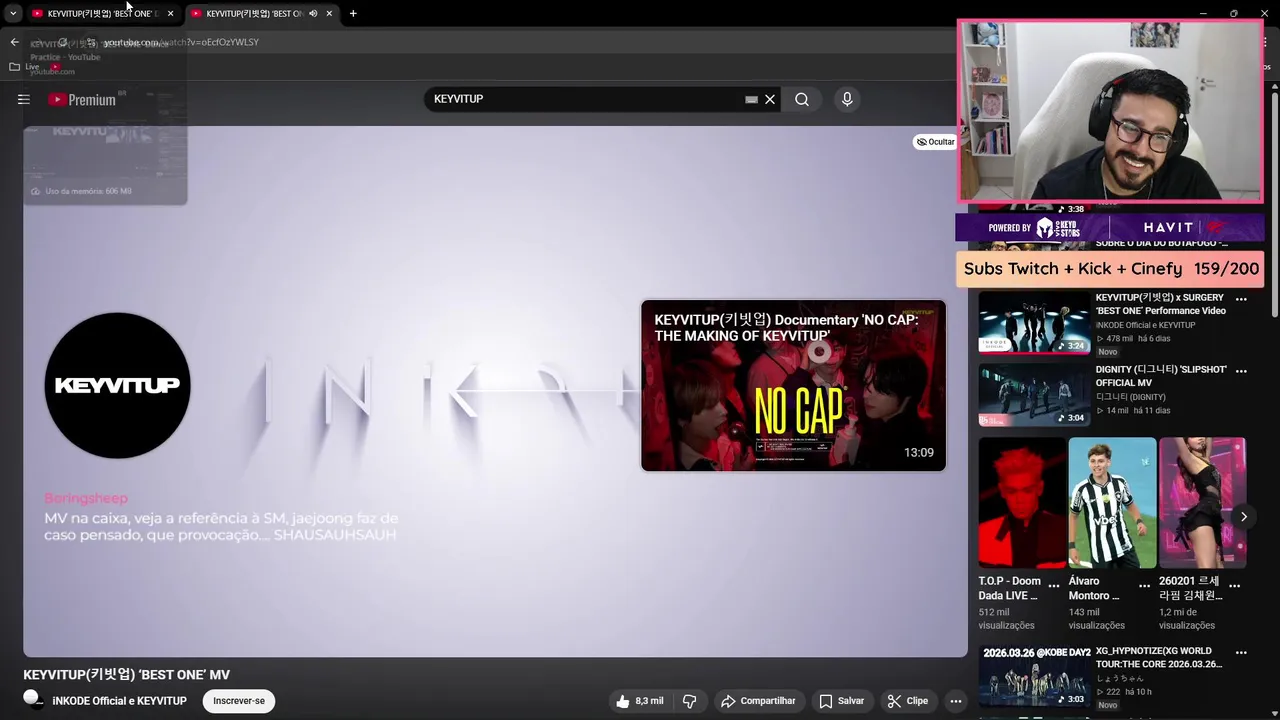This screenshot has height=720, width=1280.
Task: Start voice search with the microphone
Action: pos(847,99)
